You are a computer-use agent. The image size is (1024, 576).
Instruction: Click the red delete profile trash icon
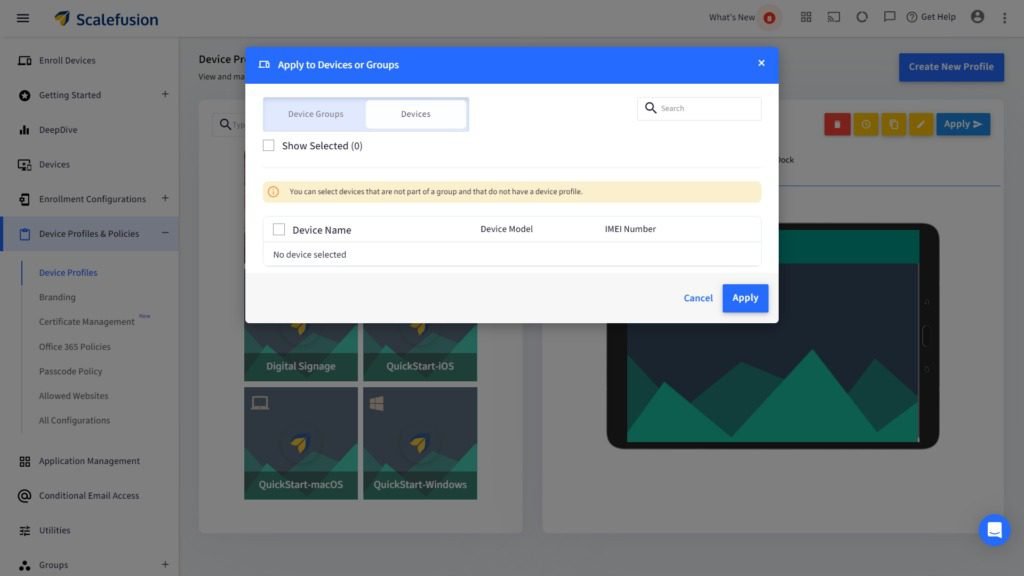tap(837, 124)
